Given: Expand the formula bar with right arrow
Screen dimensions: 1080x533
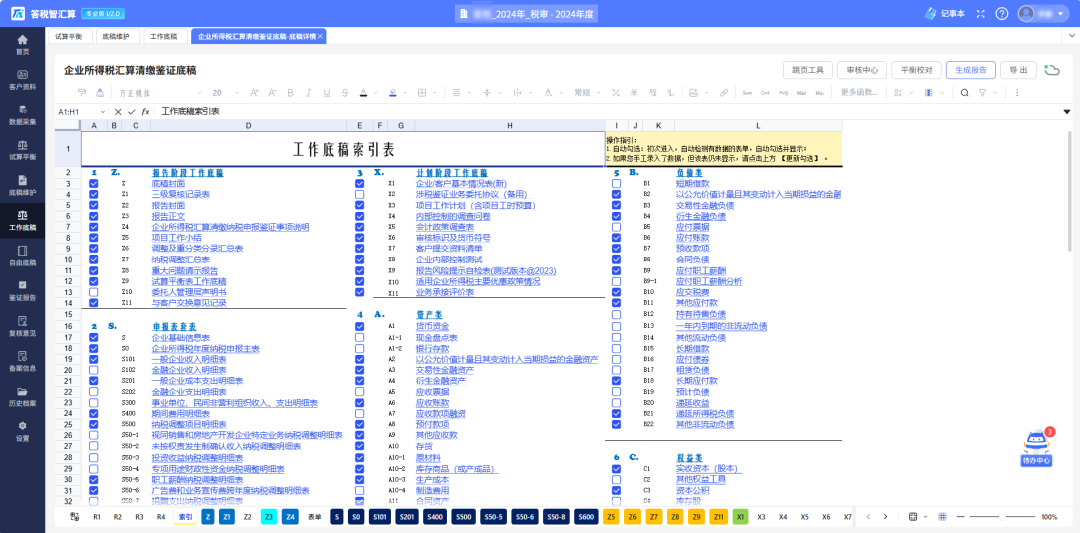Looking at the screenshot, I should 1066,111.
